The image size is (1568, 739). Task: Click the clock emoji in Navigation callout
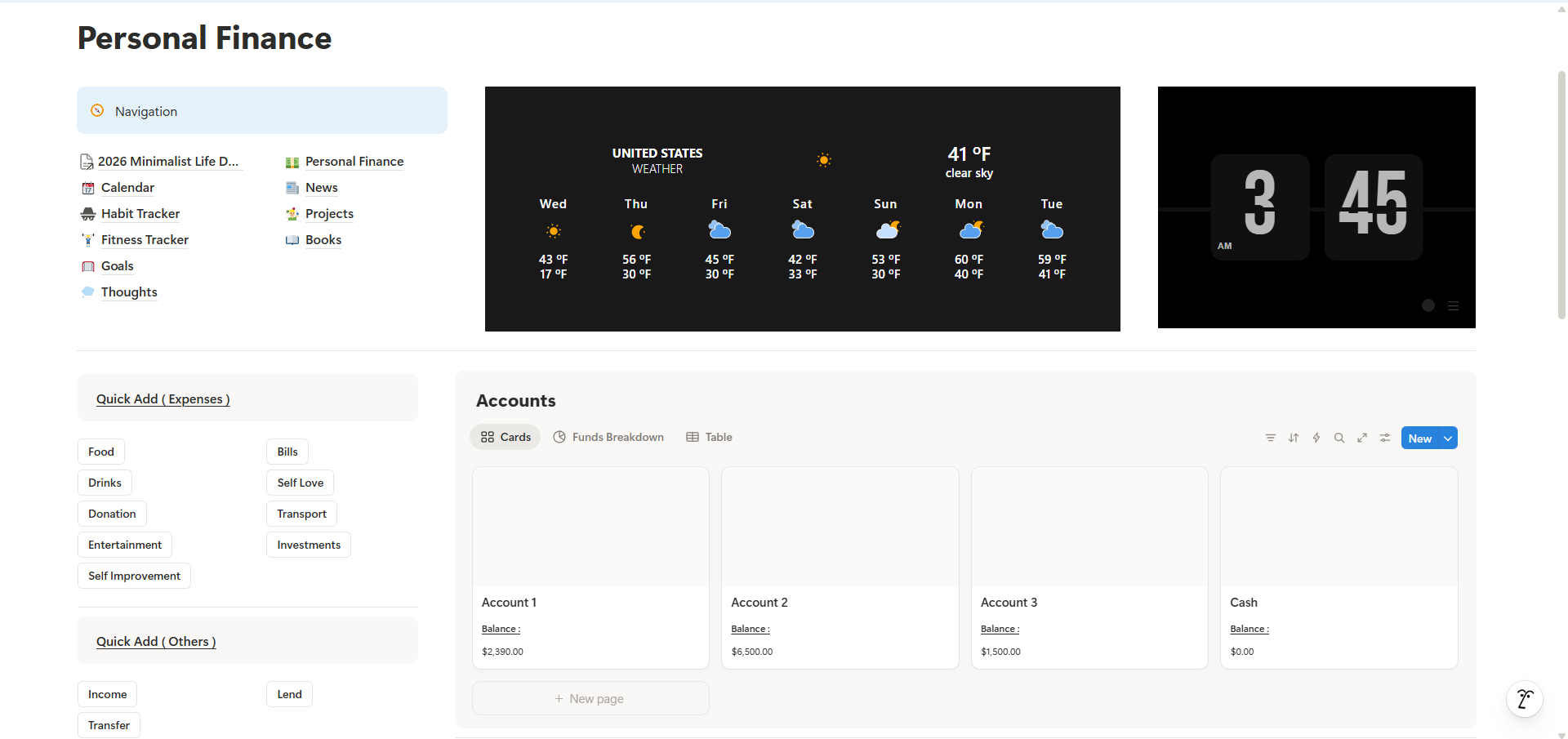[97, 110]
